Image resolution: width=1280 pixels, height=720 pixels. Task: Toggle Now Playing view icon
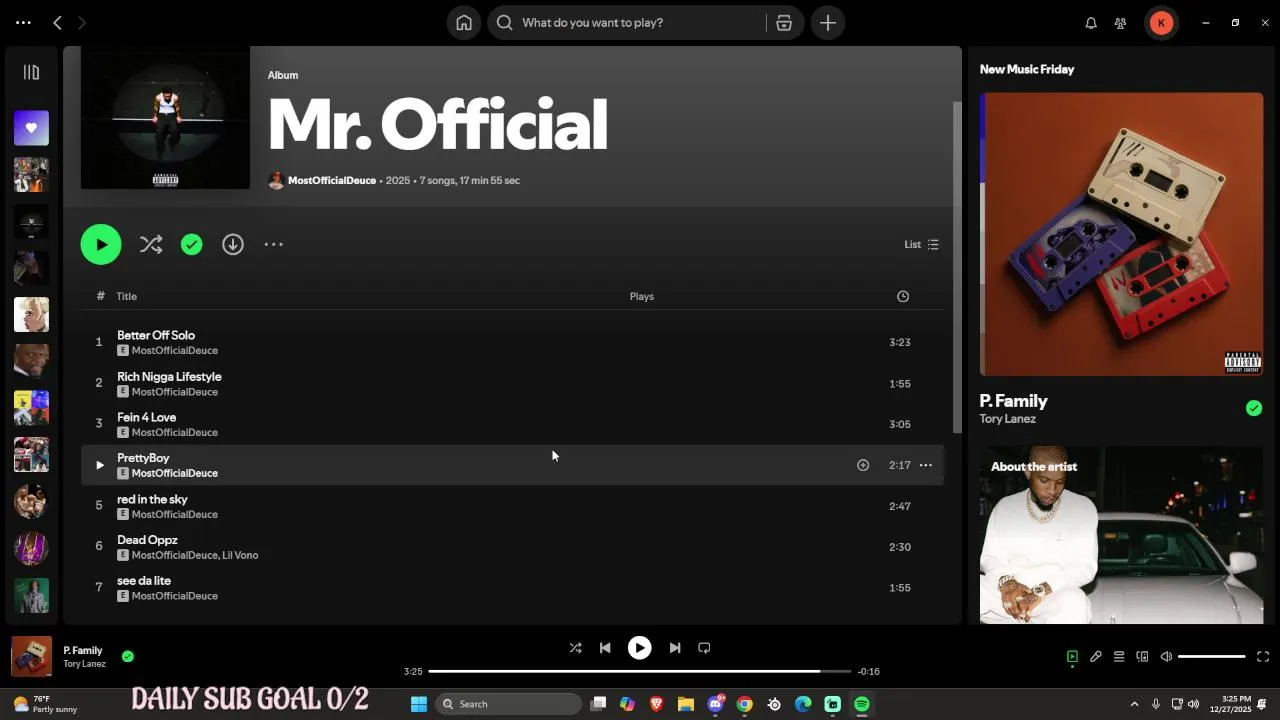1072,657
